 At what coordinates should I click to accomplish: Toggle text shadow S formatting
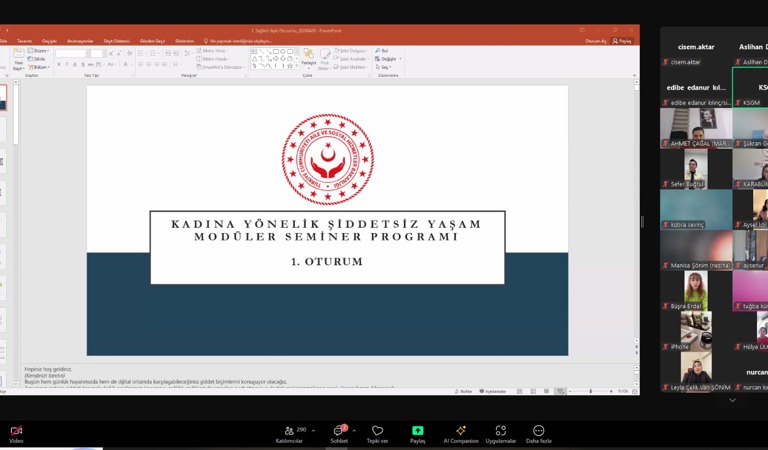(x=83, y=64)
